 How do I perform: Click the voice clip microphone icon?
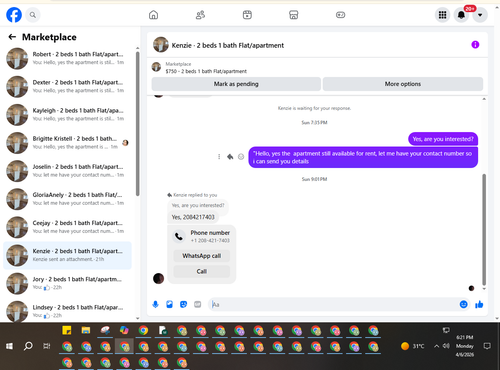tap(155, 304)
